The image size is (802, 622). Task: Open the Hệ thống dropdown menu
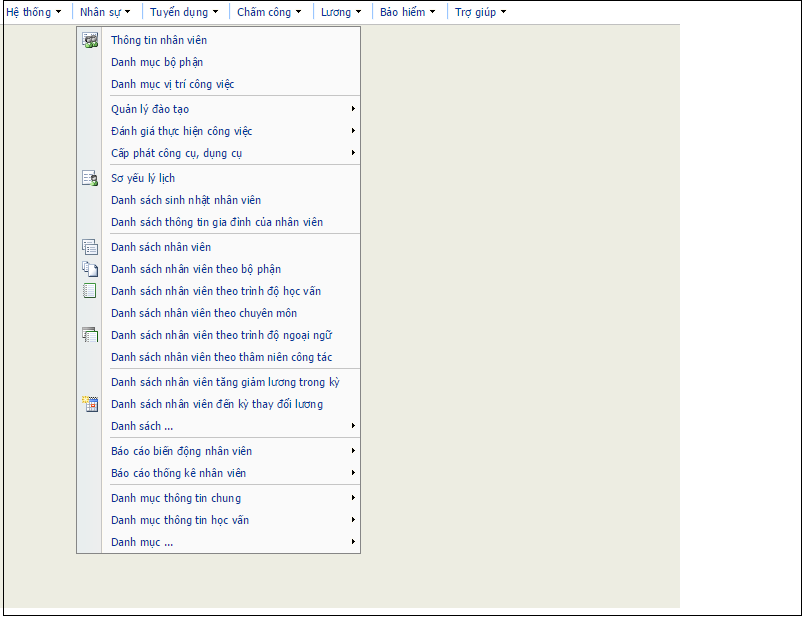point(34,12)
